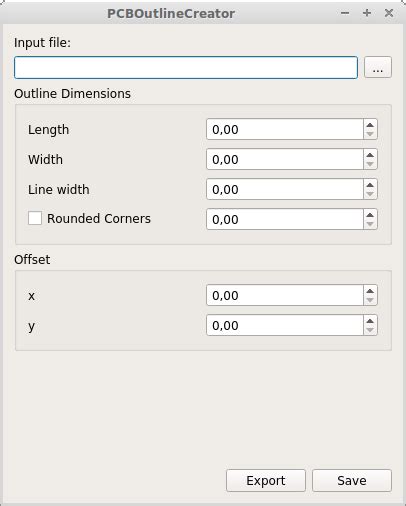The image size is (406, 506).
Task: Increase the x offset value
Action: (370, 291)
